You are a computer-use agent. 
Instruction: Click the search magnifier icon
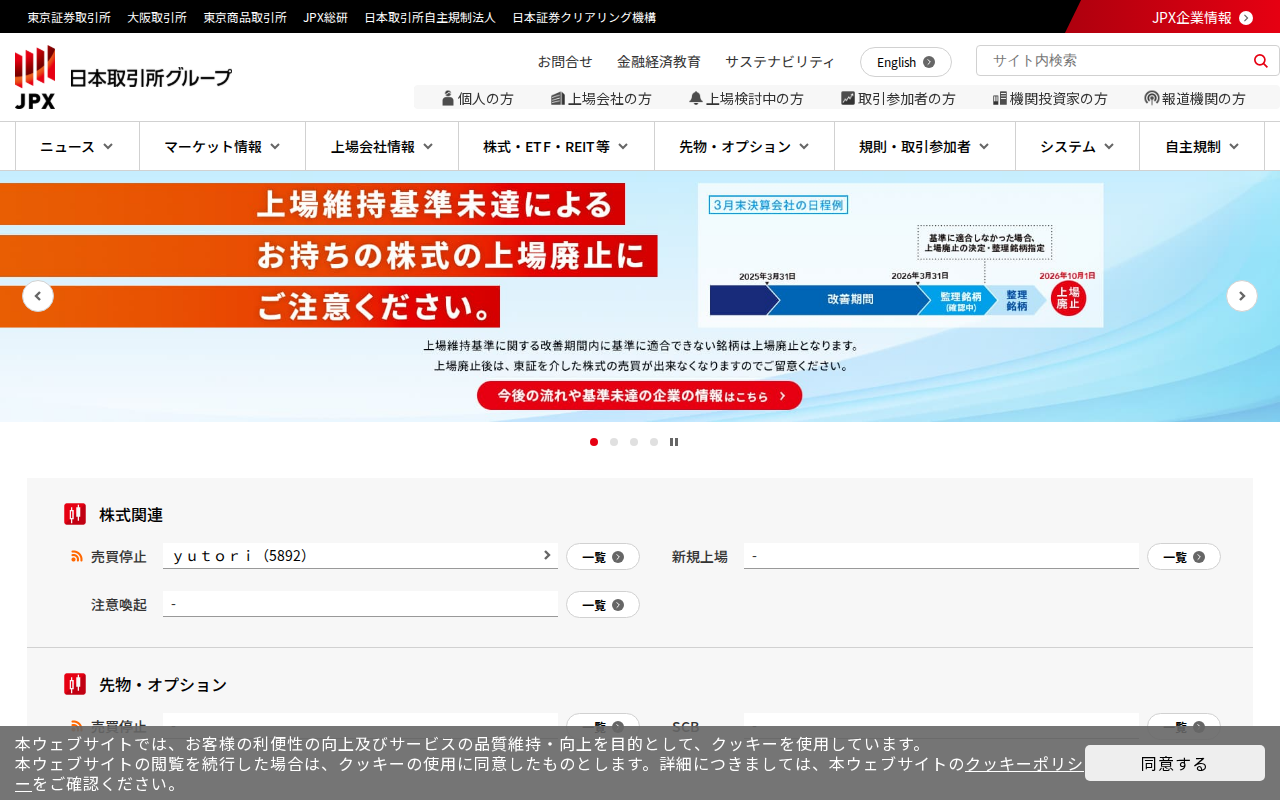(1260, 60)
